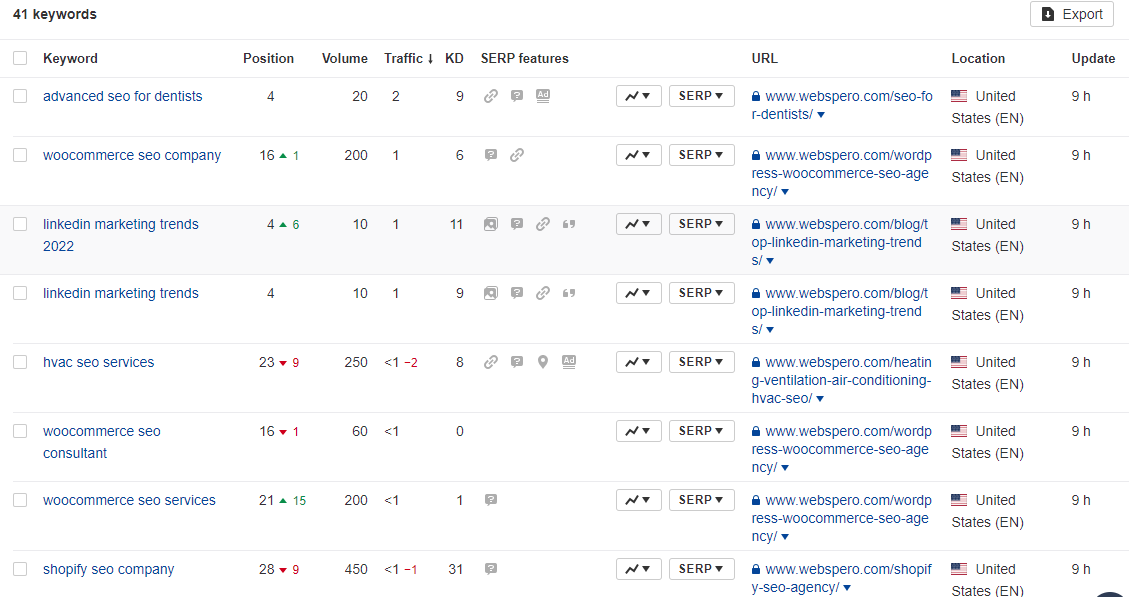
Task: Click the quote marks icon for linkedin marketing trends 2022
Action: coord(569,224)
